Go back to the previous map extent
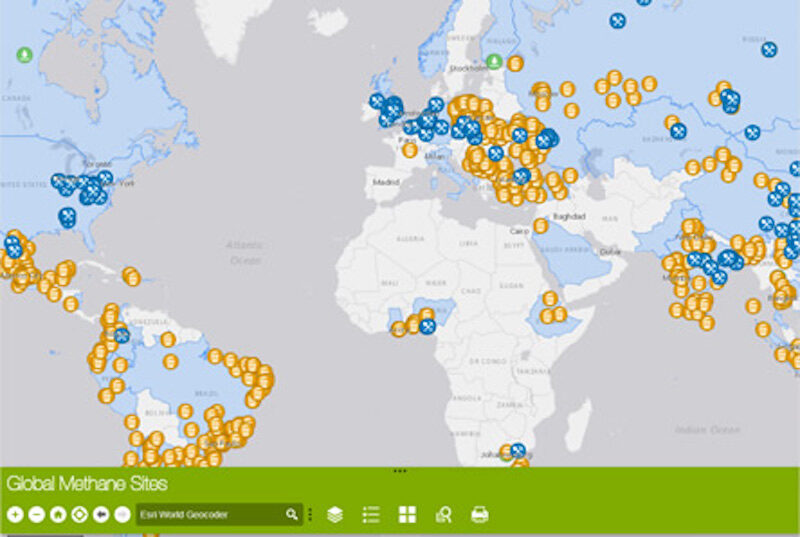 [x=101, y=515]
